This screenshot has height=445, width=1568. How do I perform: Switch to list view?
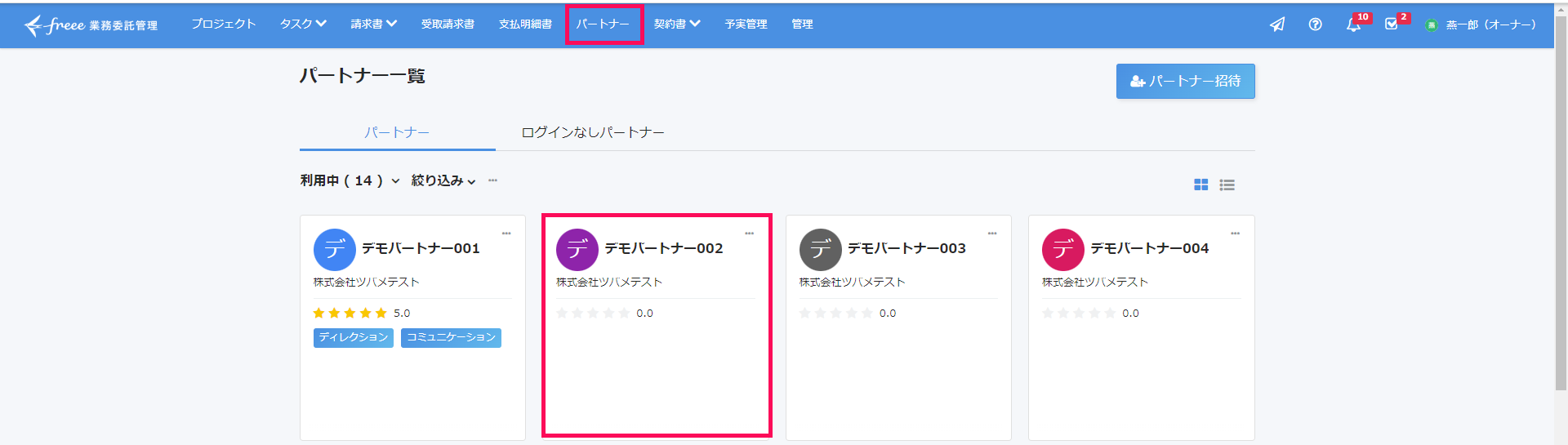[x=1227, y=185]
